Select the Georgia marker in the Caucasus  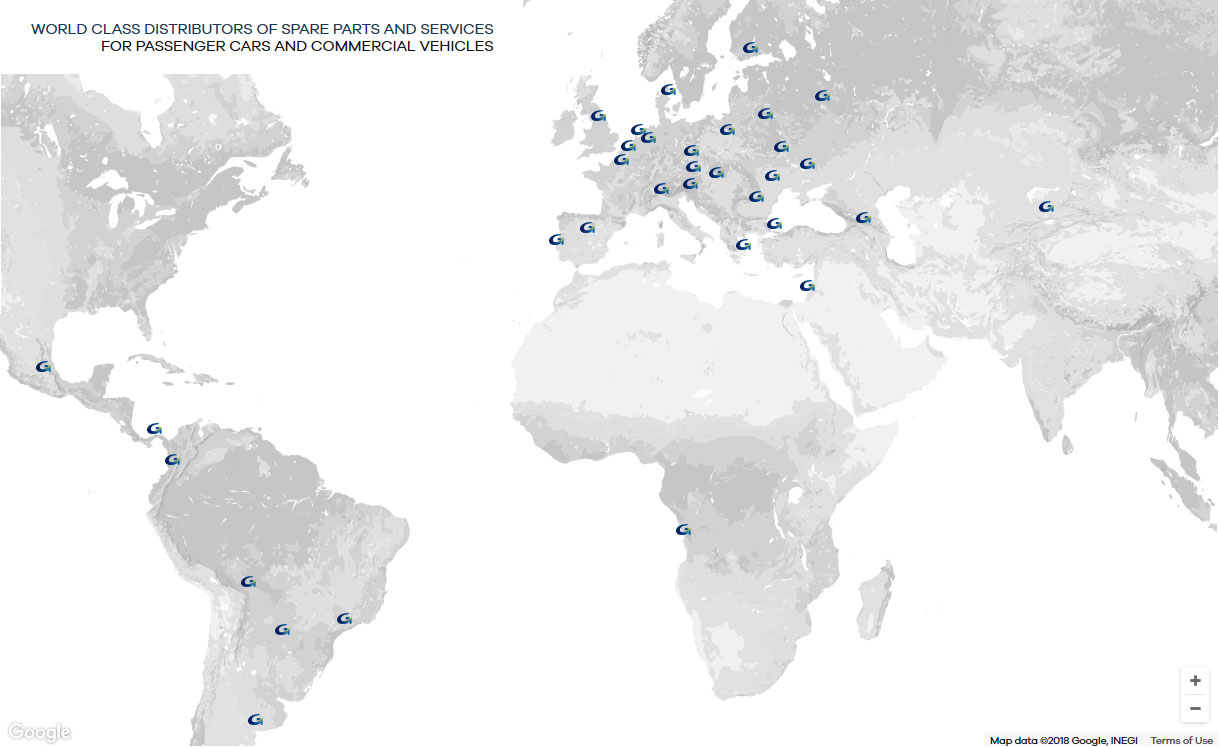tap(863, 218)
